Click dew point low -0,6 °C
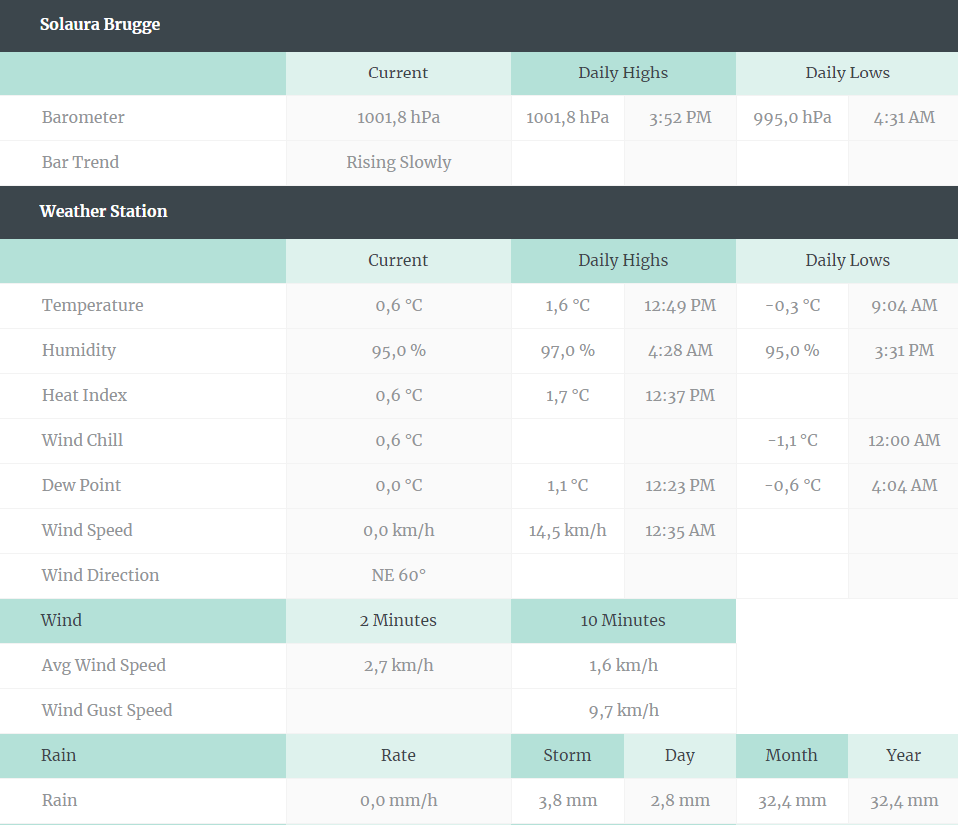Screen dimensions: 958x825 792,486
